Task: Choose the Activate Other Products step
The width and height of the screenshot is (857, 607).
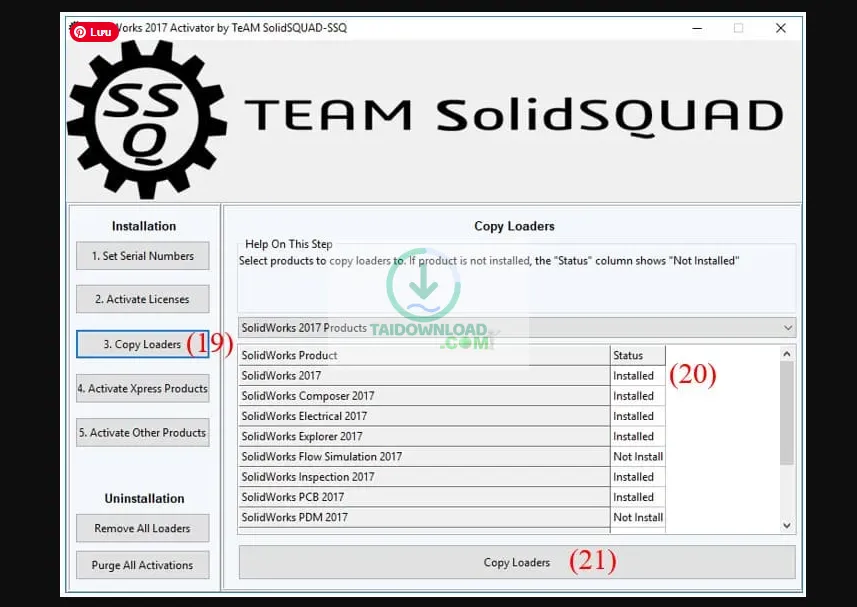Action: [x=143, y=433]
